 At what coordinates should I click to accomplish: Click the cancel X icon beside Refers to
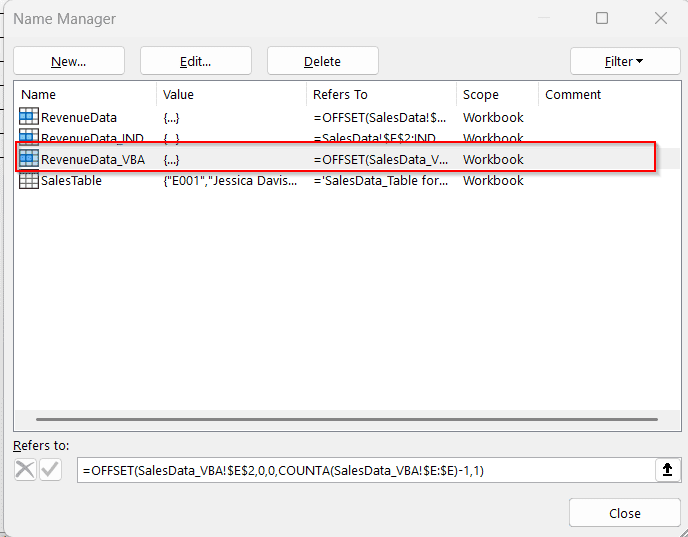25,470
